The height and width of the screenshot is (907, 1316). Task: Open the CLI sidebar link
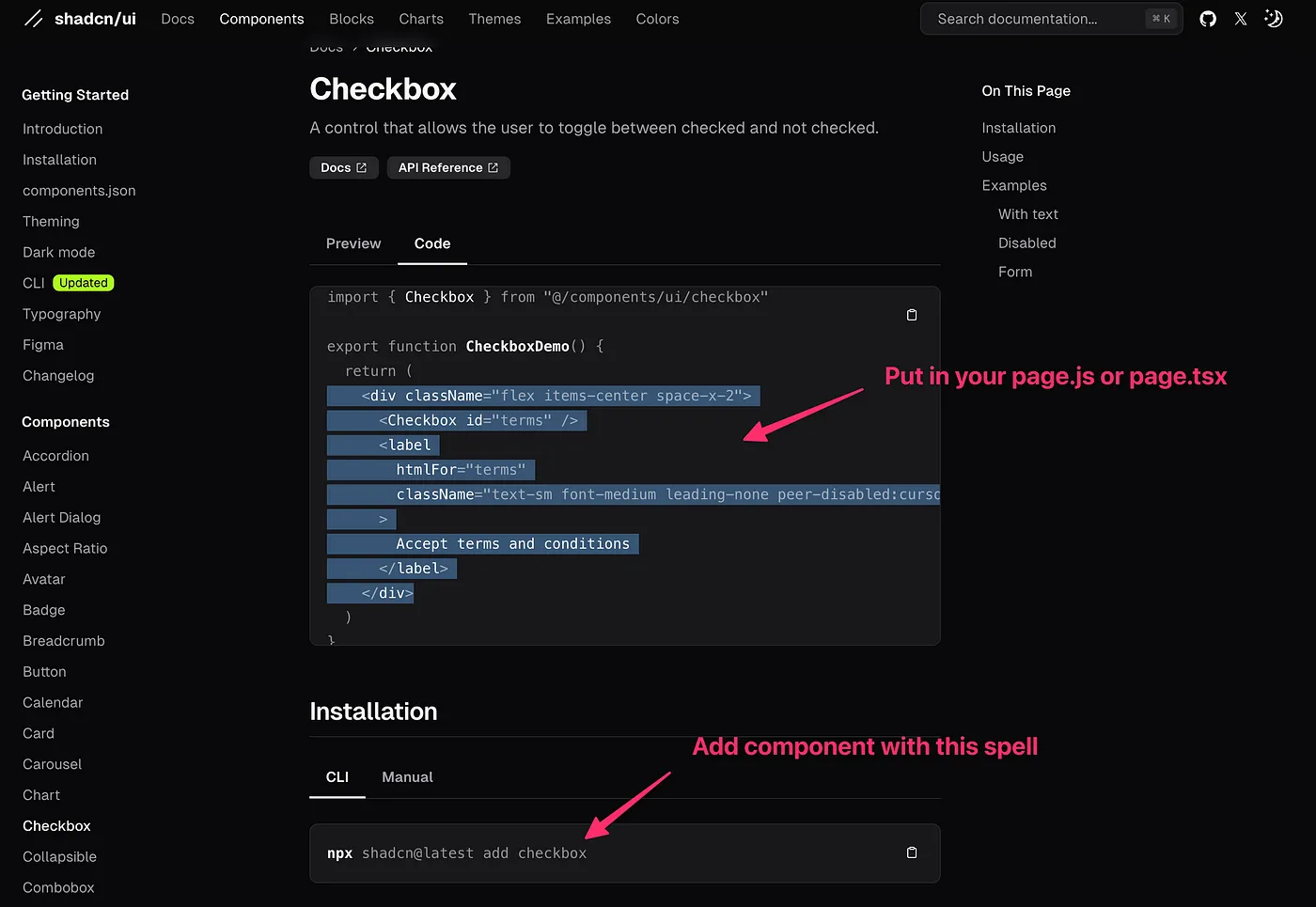[34, 283]
